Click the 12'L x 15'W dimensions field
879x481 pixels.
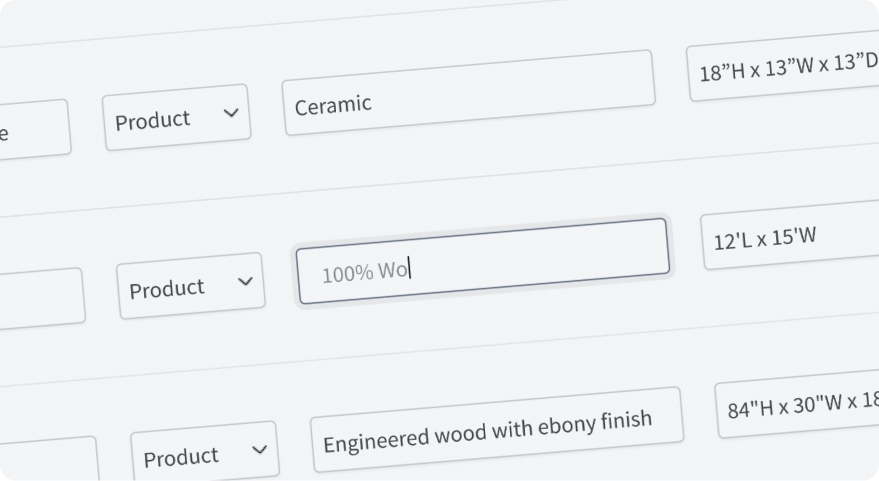point(792,237)
